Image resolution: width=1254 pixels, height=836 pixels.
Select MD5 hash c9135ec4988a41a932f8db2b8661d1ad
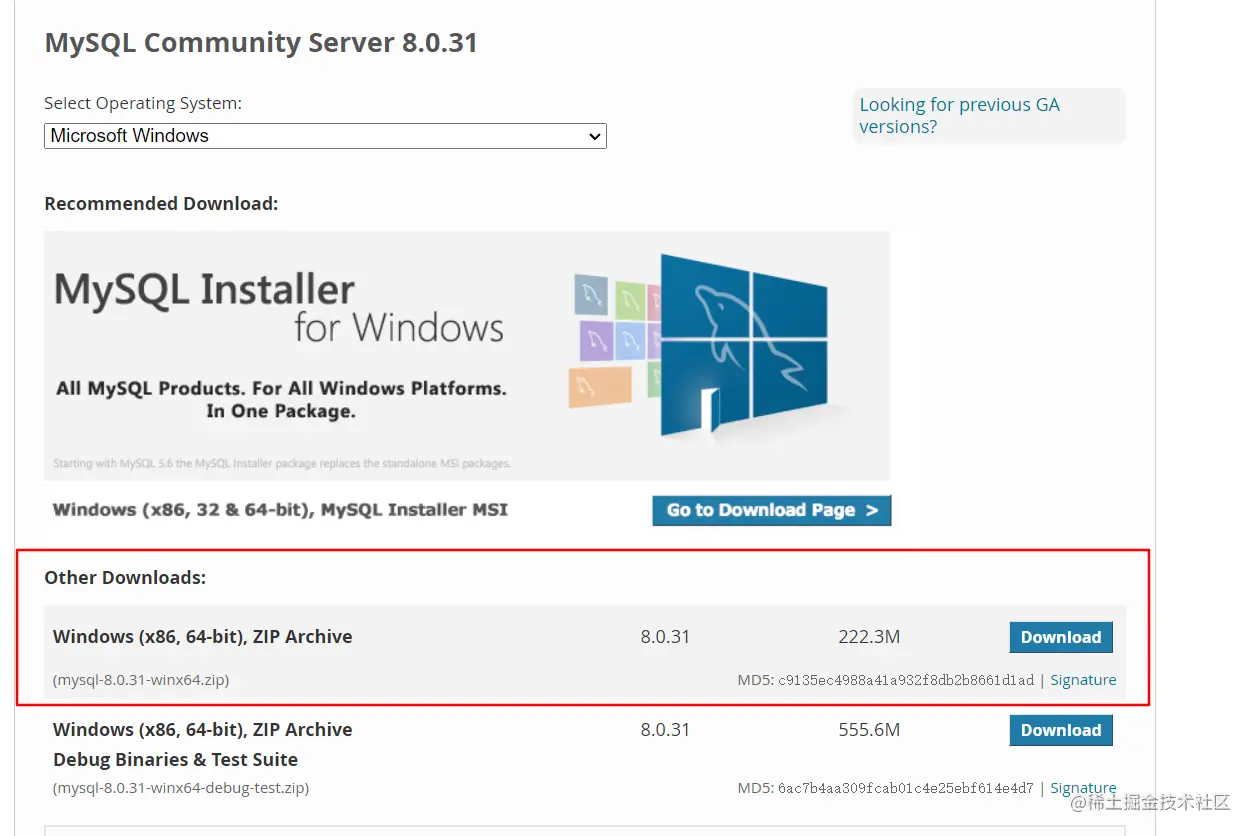coord(906,680)
